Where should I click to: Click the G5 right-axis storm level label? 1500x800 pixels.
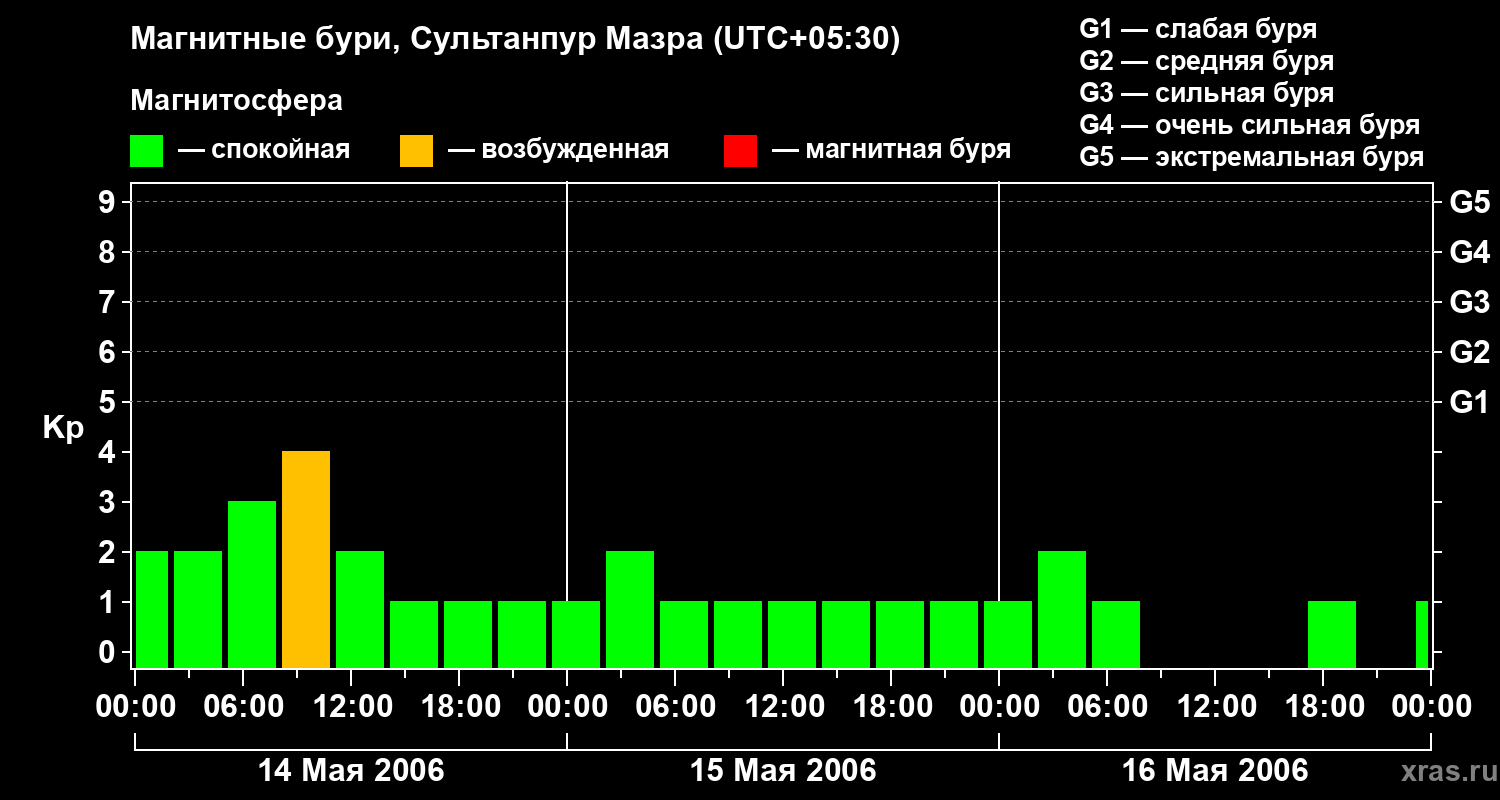pyautogui.click(x=1470, y=202)
